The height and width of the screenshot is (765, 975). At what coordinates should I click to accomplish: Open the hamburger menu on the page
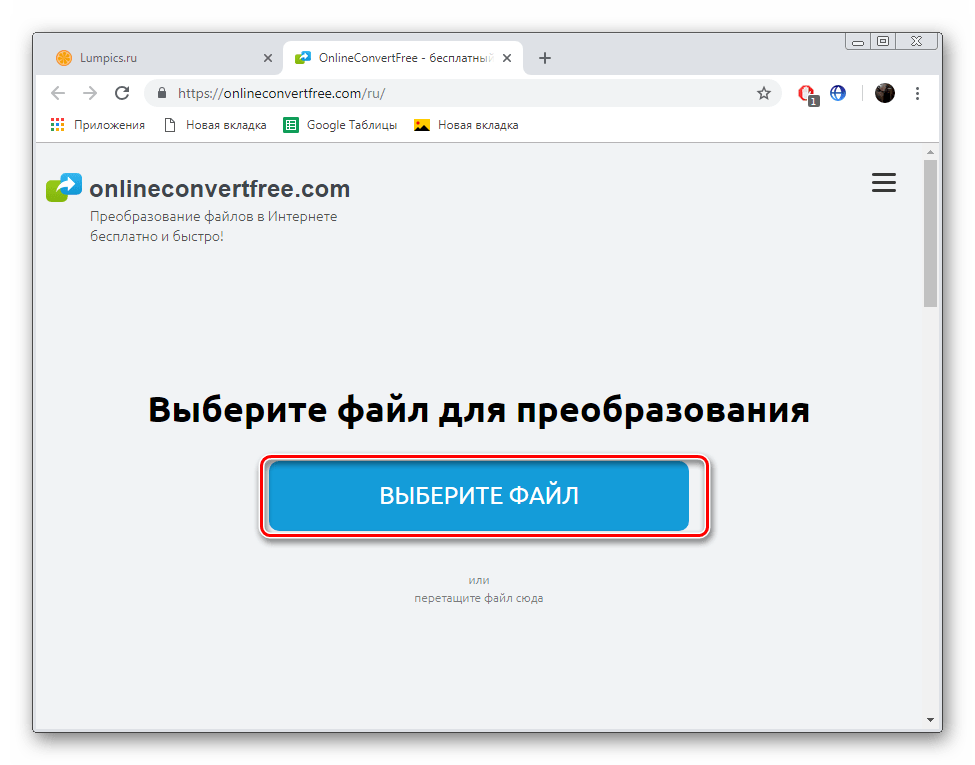(883, 182)
